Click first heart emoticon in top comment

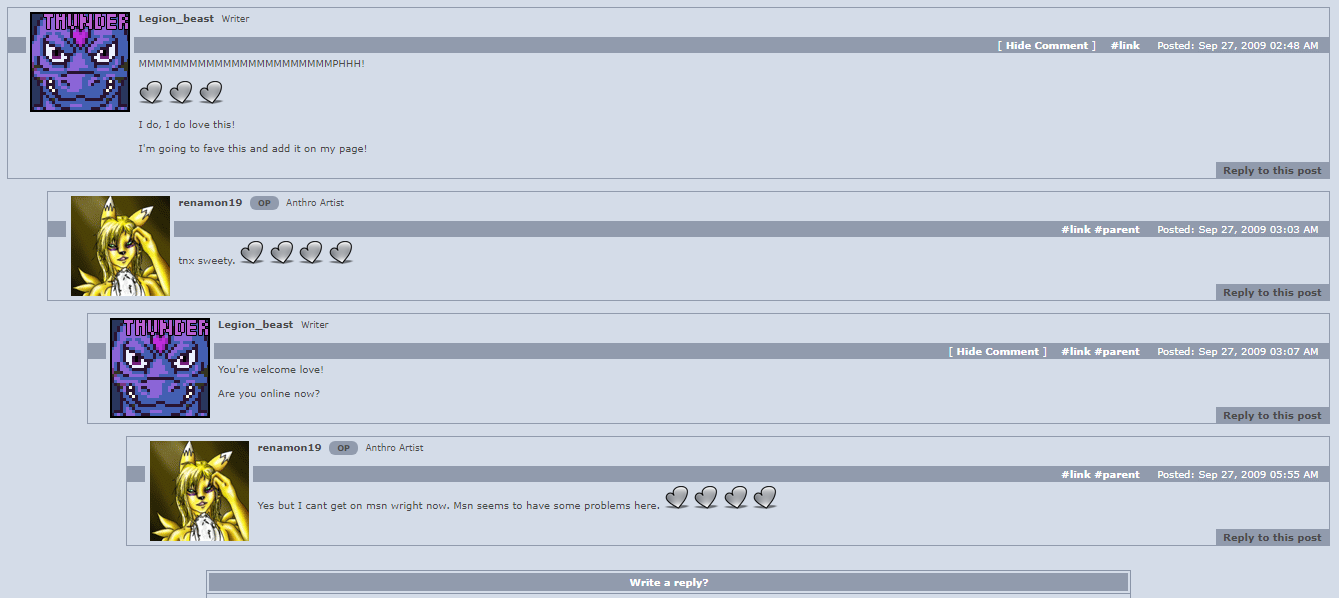[151, 93]
